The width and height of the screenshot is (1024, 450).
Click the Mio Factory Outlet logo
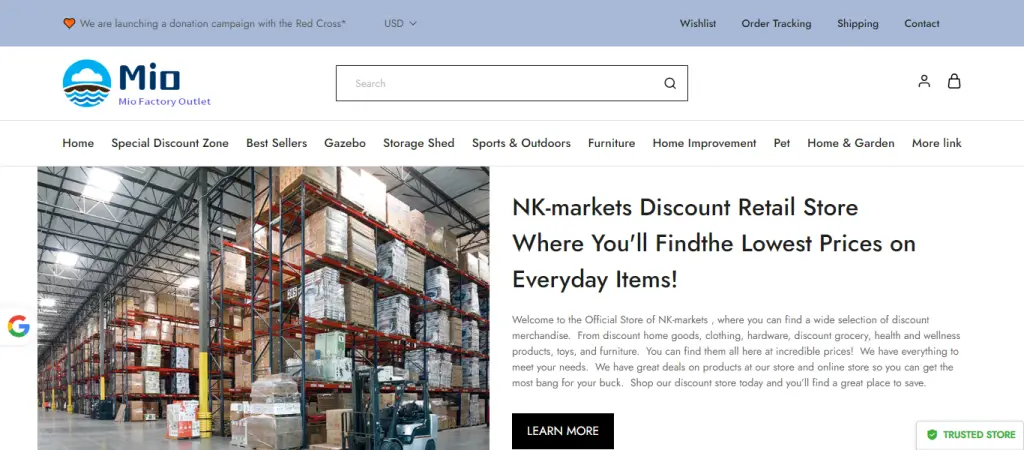click(x=137, y=83)
